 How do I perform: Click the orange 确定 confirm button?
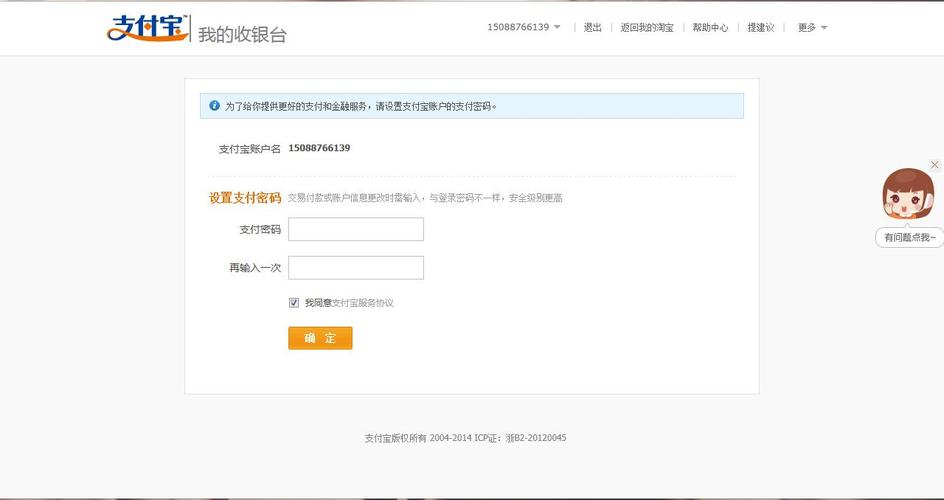coord(320,338)
